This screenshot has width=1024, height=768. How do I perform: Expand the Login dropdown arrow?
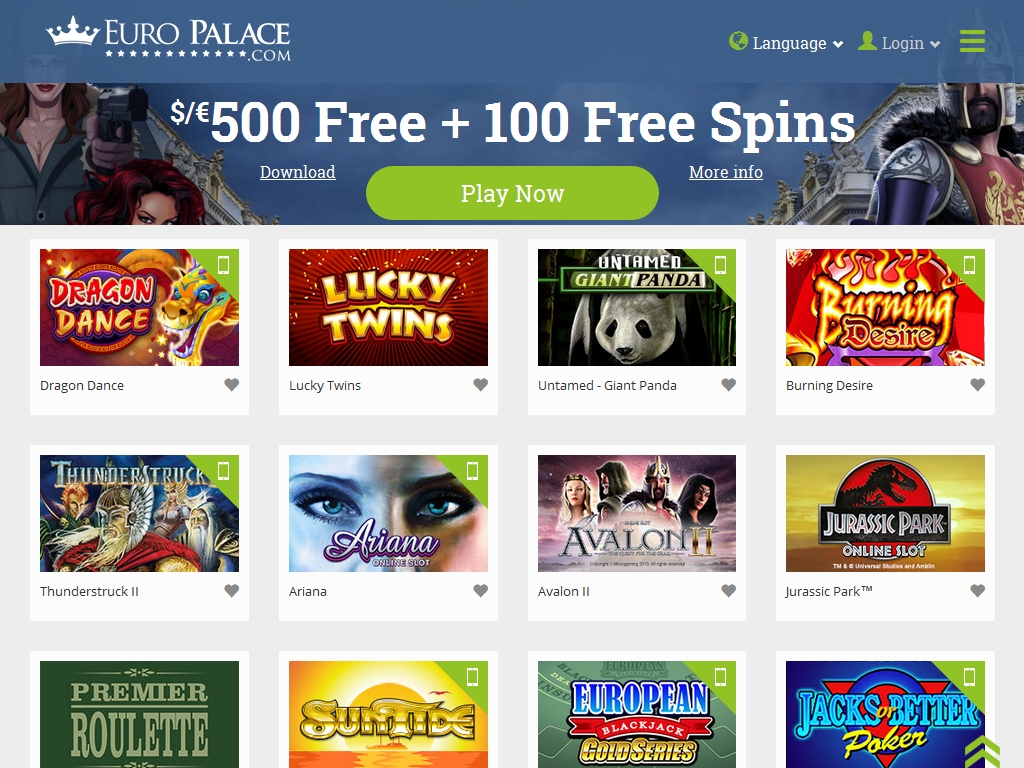[x=935, y=44]
